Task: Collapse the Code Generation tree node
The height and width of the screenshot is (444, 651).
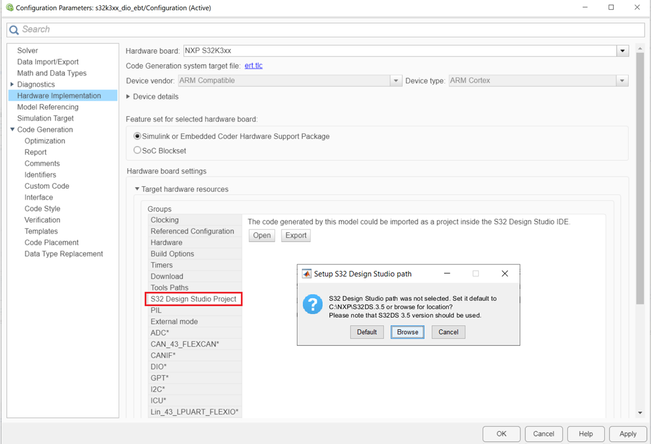Action: (12, 129)
